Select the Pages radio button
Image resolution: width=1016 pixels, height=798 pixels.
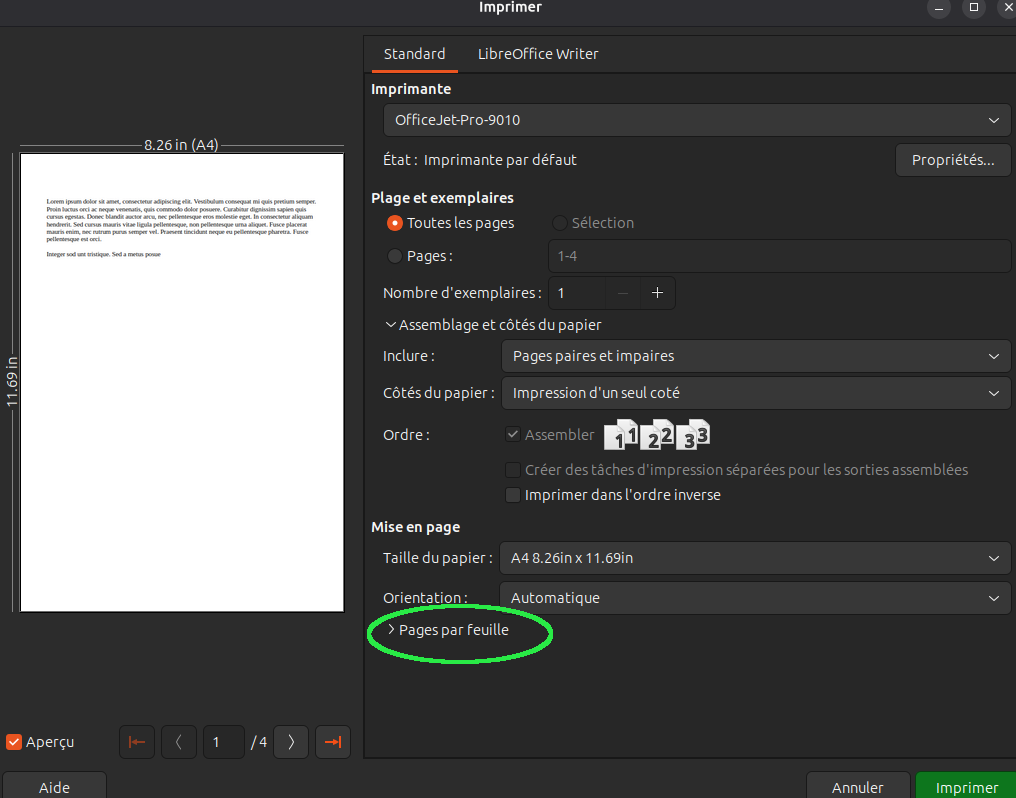point(395,256)
